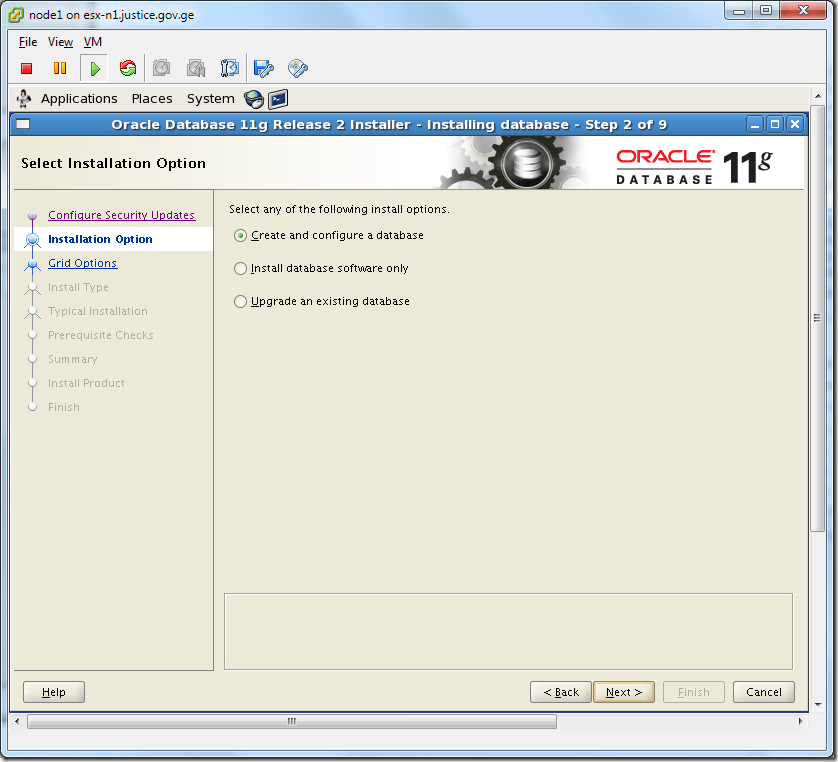838x762 pixels.
Task: Jump to Configure Security Updates step
Action: [121, 215]
